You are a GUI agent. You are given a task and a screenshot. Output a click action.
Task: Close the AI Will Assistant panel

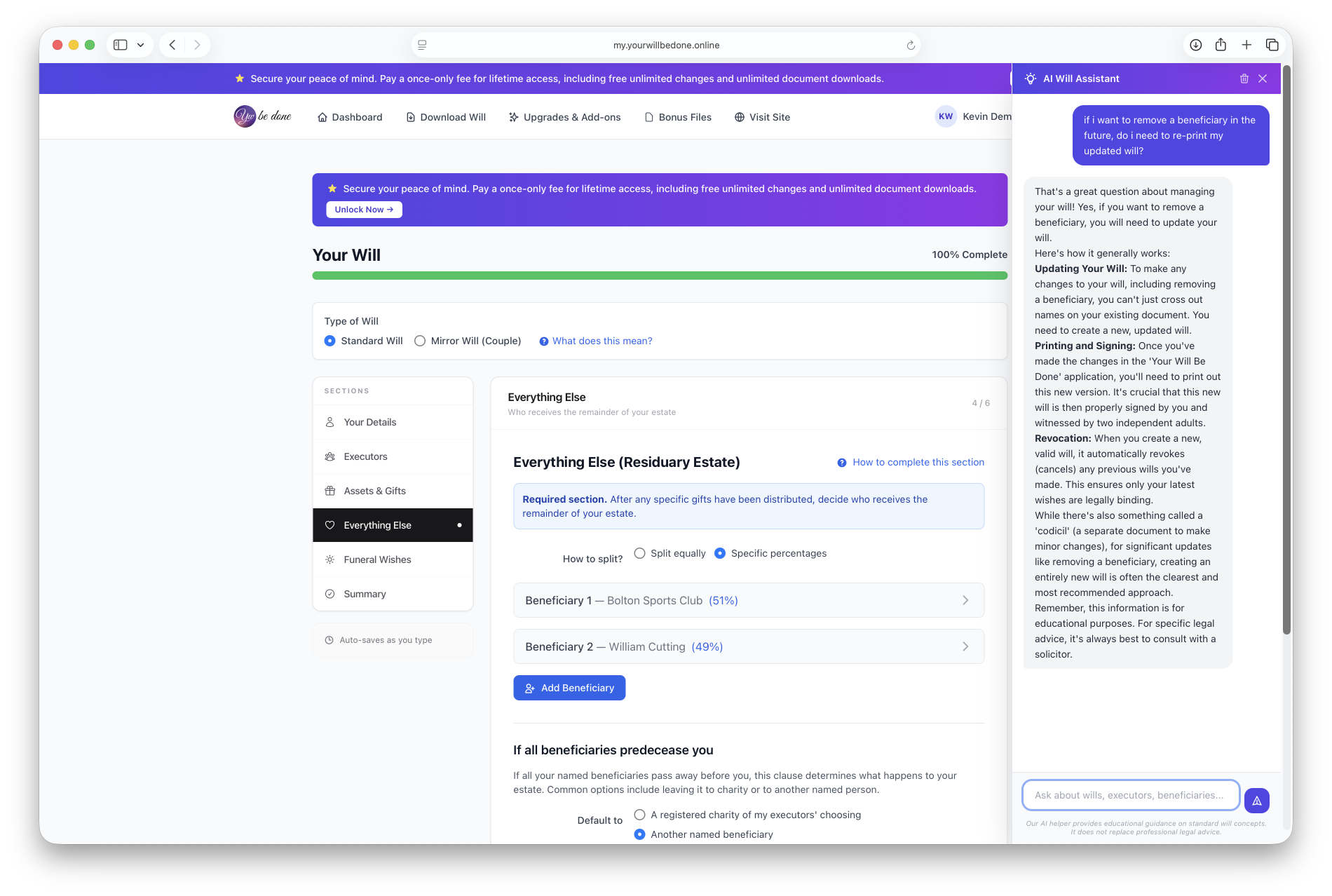click(x=1263, y=79)
